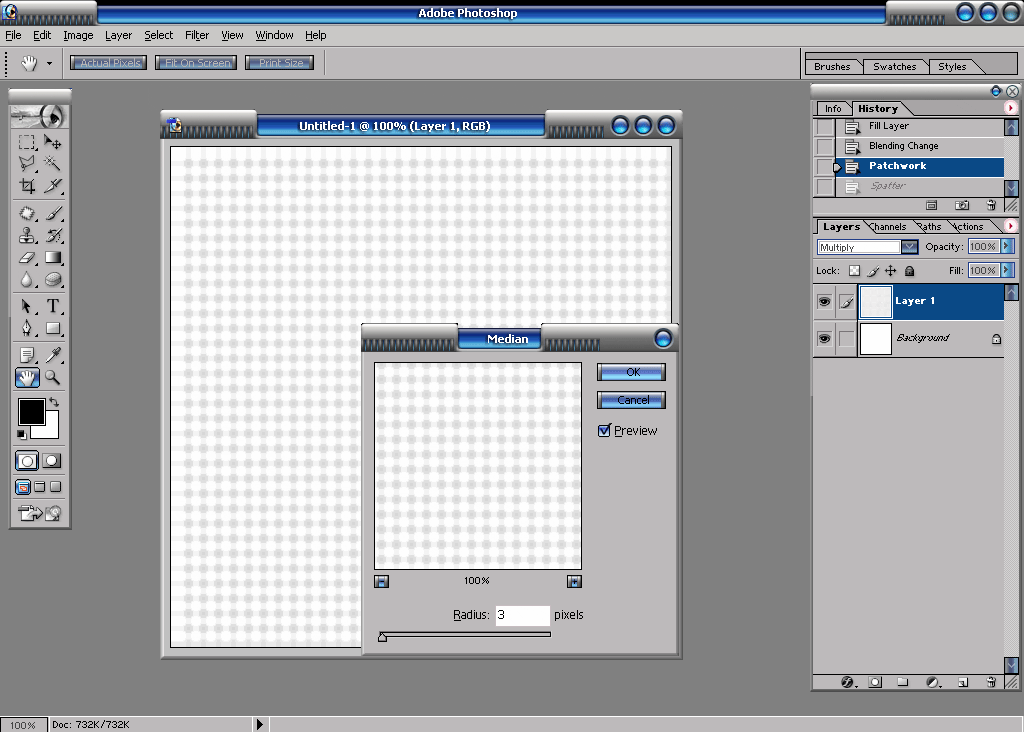Click the Actual Pixels button

click(x=108, y=63)
